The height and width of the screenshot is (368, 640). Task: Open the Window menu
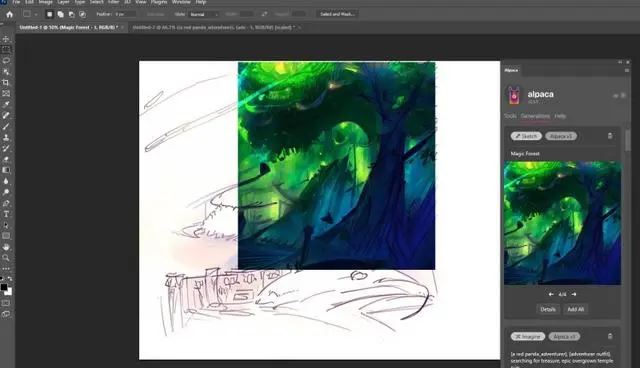click(x=181, y=2)
